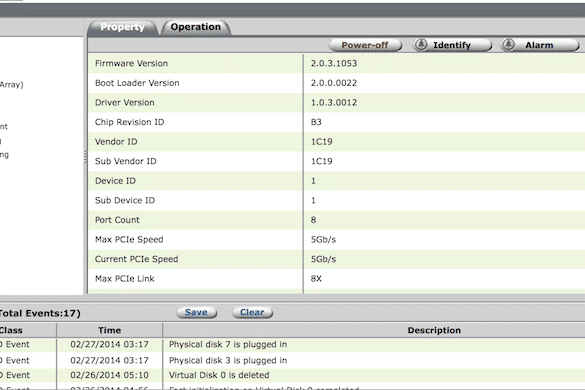Clear the event log
Screen dimensions: 585x390
coord(252,312)
